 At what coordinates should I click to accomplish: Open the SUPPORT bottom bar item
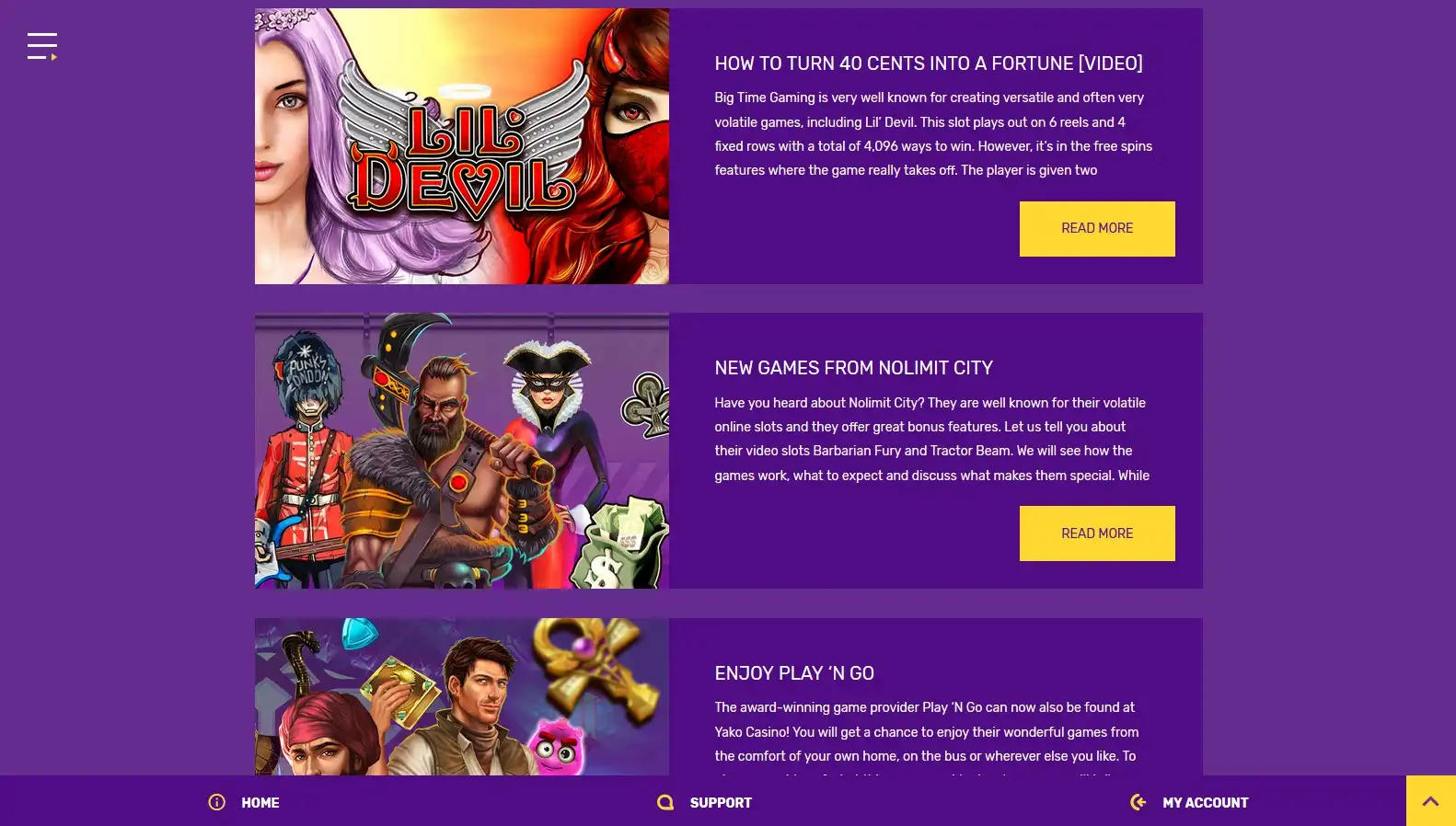704,802
